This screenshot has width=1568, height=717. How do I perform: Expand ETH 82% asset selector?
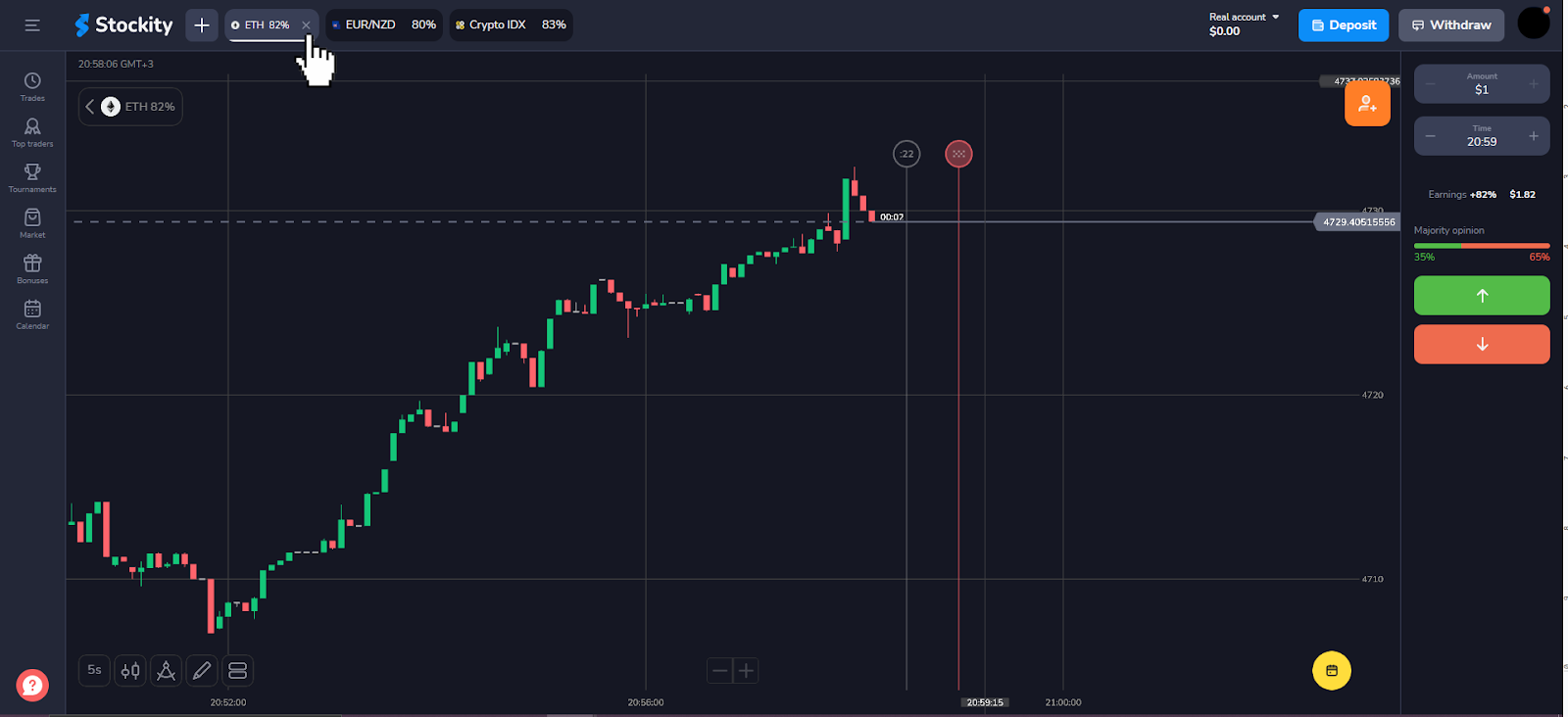131,107
